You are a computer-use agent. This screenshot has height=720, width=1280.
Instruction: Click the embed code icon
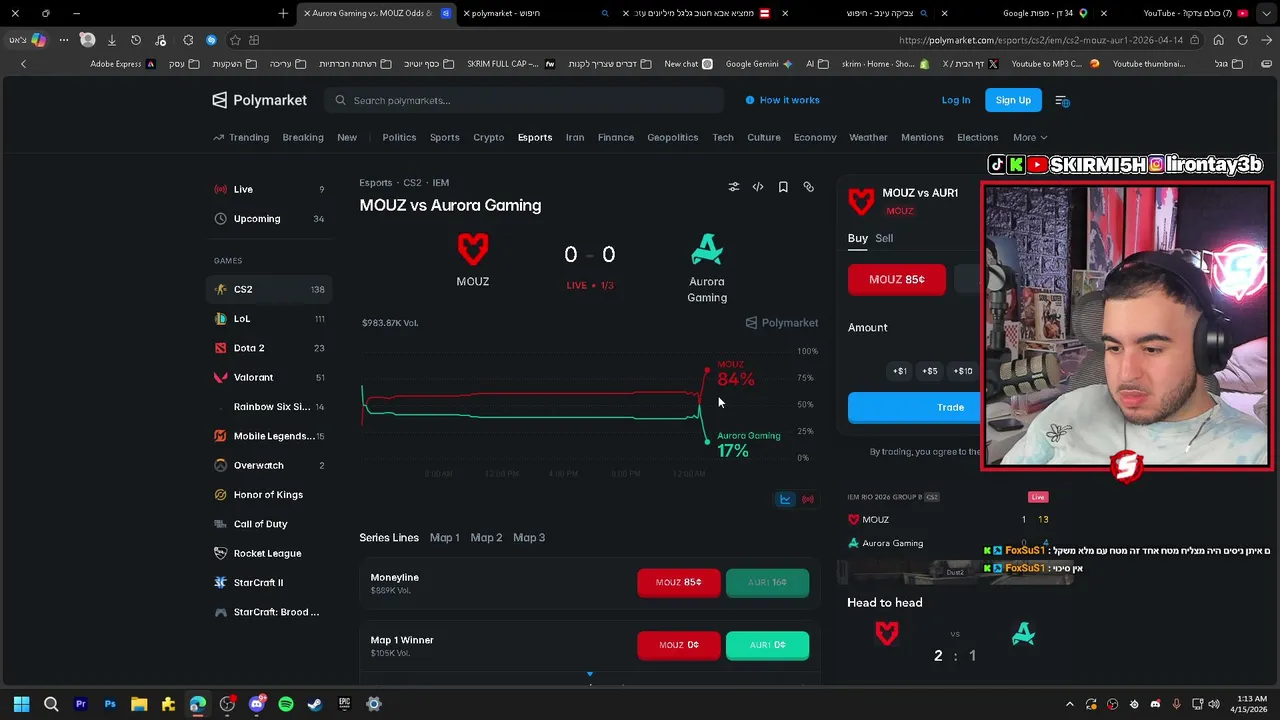(x=758, y=187)
